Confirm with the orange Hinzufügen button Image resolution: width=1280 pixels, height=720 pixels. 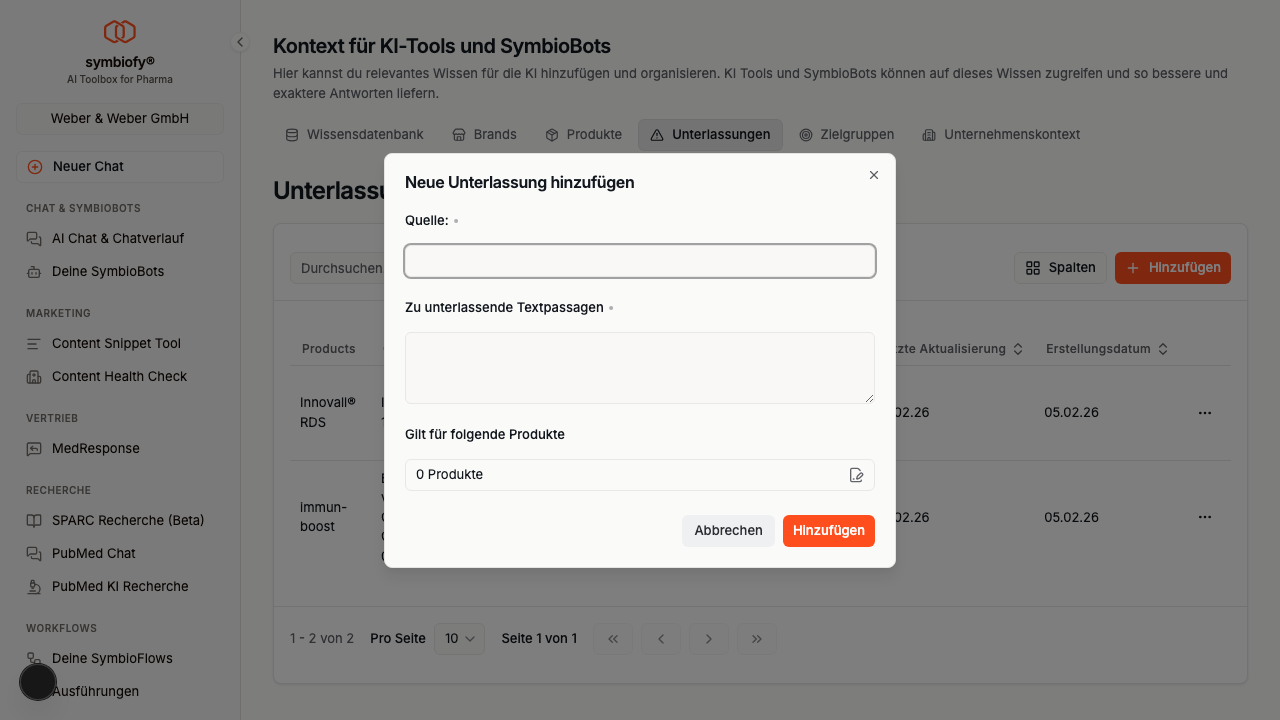pos(828,531)
